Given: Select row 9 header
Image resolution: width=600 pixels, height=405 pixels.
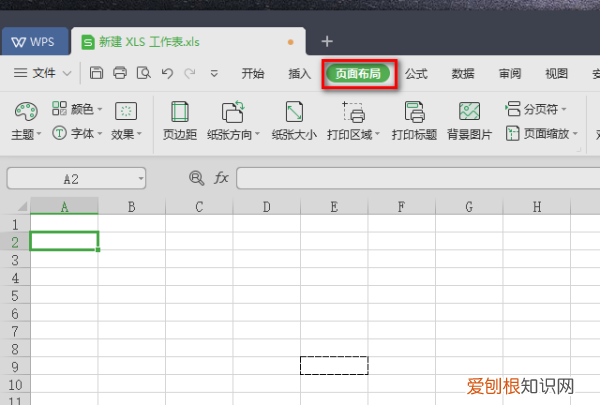Looking at the screenshot, I should click(15, 366).
